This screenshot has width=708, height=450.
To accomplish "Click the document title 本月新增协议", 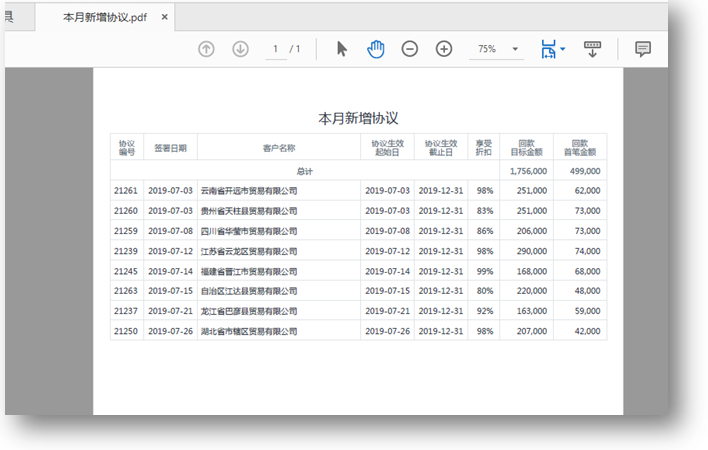I will click(358, 117).
